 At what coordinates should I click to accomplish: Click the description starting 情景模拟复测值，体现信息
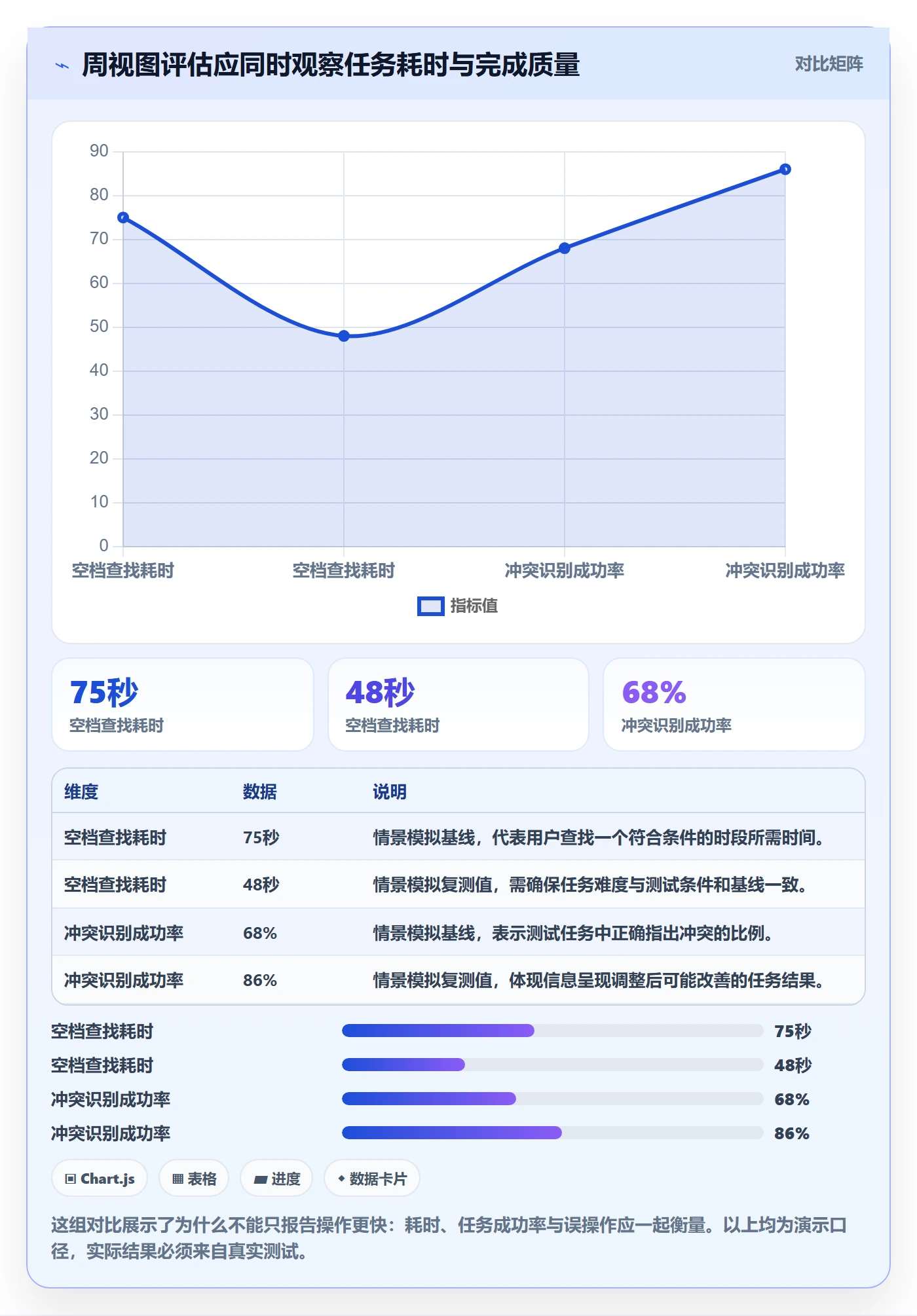(x=599, y=980)
